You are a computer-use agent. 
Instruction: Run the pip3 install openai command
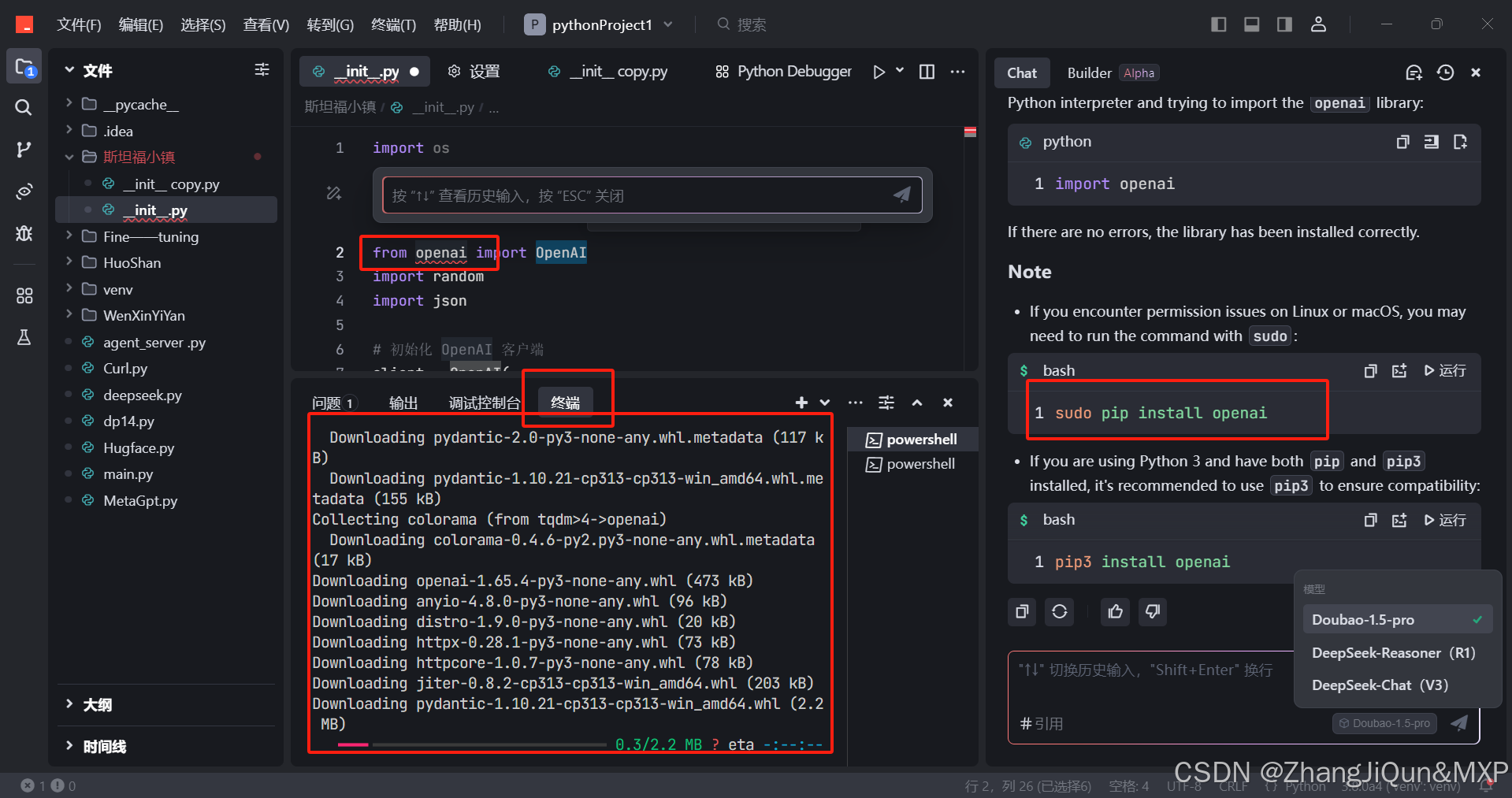coord(1445,520)
